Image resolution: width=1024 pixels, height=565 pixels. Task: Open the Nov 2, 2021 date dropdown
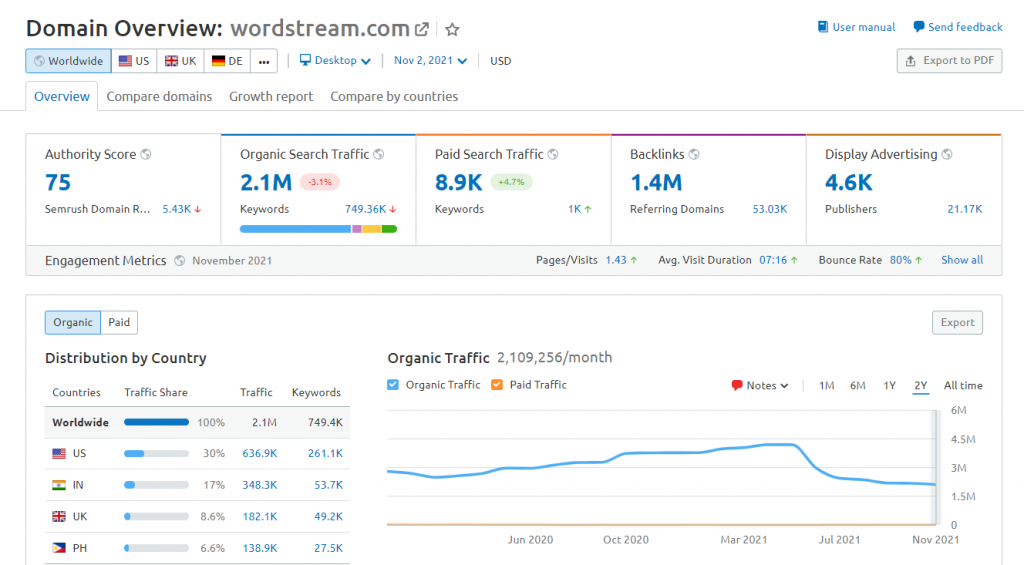coord(430,60)
